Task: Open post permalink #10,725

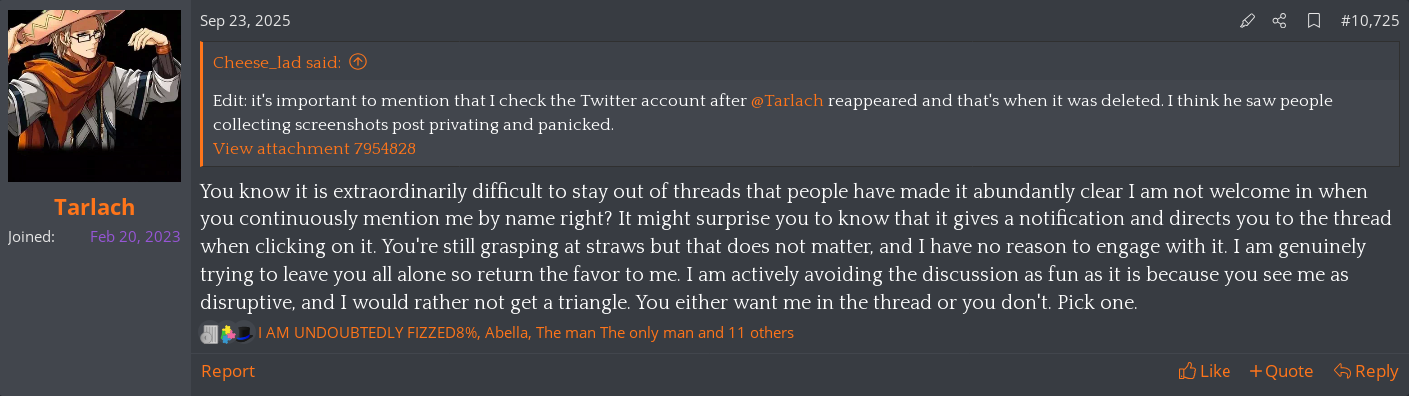Action: (1369, 21)
